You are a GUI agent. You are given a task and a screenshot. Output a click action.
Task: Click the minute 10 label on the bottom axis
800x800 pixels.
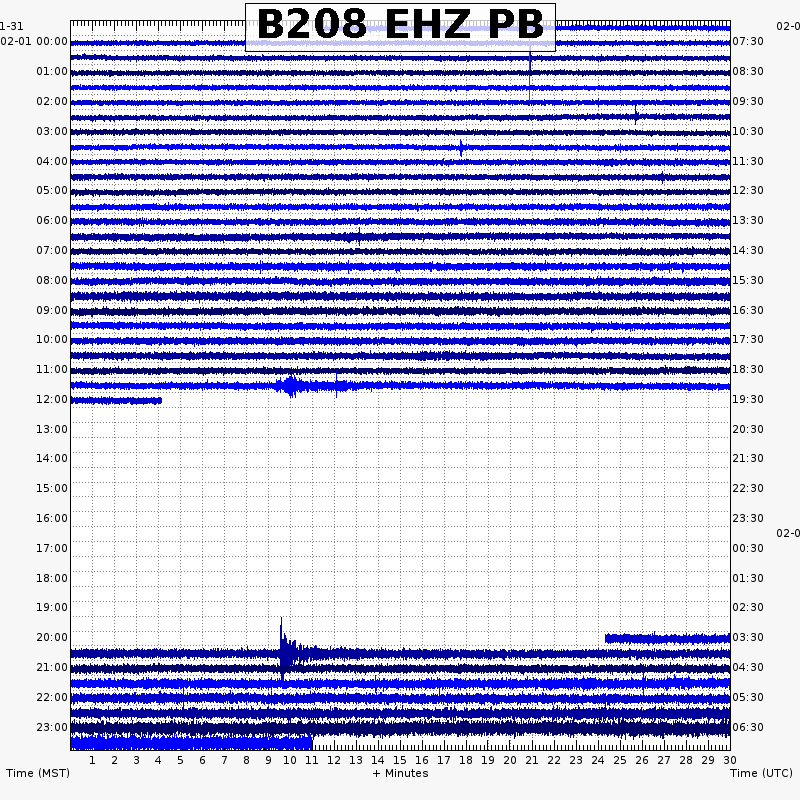point(290,760)
